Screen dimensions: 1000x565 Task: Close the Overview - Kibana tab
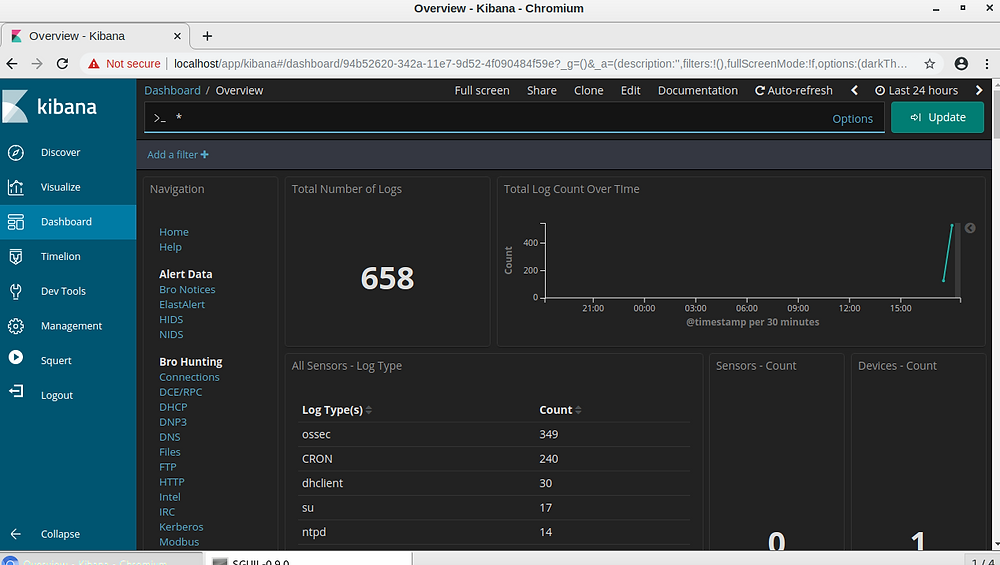tap(177, 36)
